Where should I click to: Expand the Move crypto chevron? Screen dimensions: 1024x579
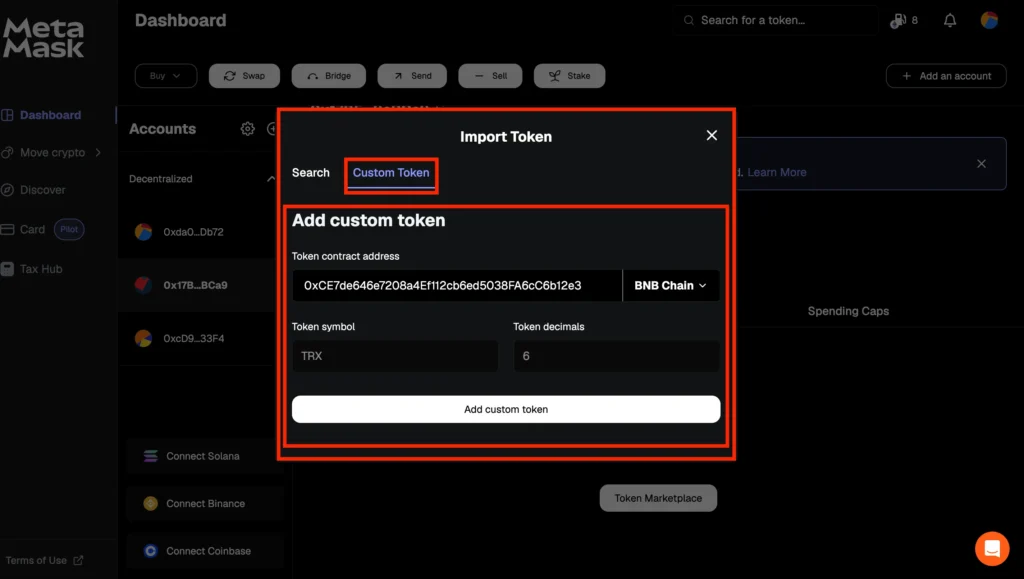click(98, 152)
